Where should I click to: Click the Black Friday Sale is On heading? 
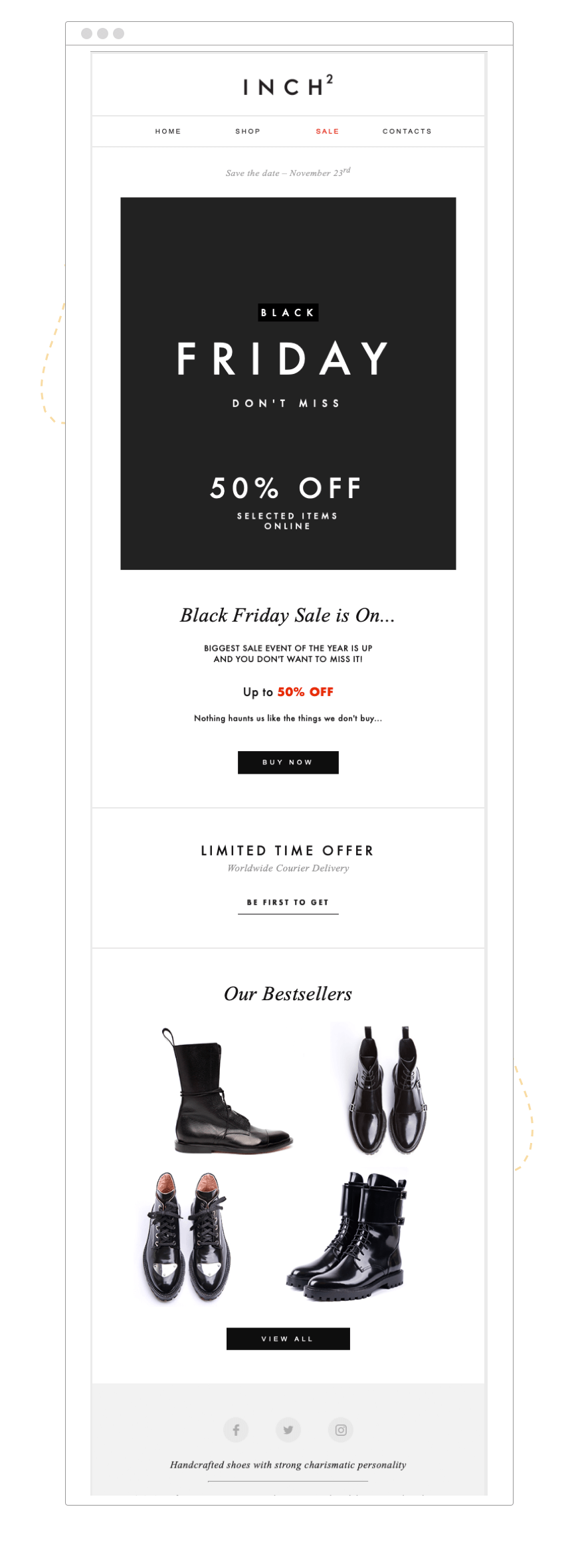288,616
